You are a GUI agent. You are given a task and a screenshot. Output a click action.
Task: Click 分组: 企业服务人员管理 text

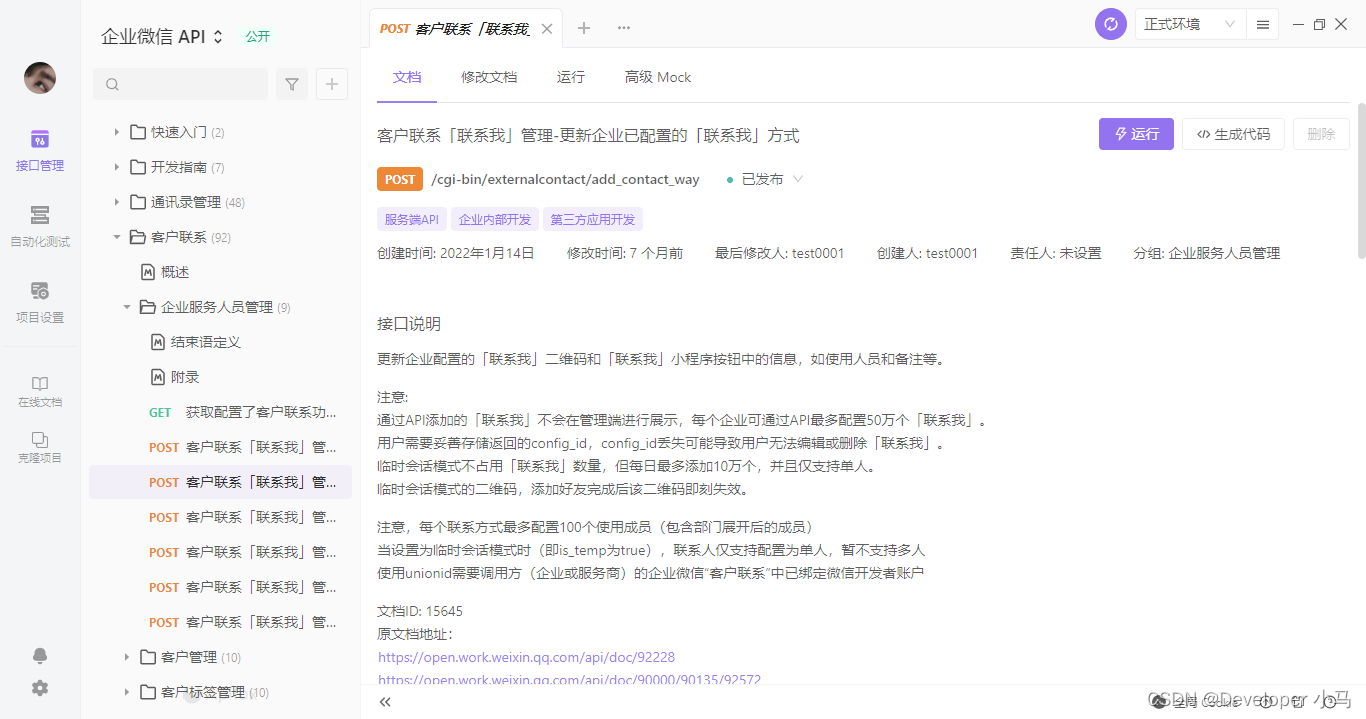(x=1207, y=253)
